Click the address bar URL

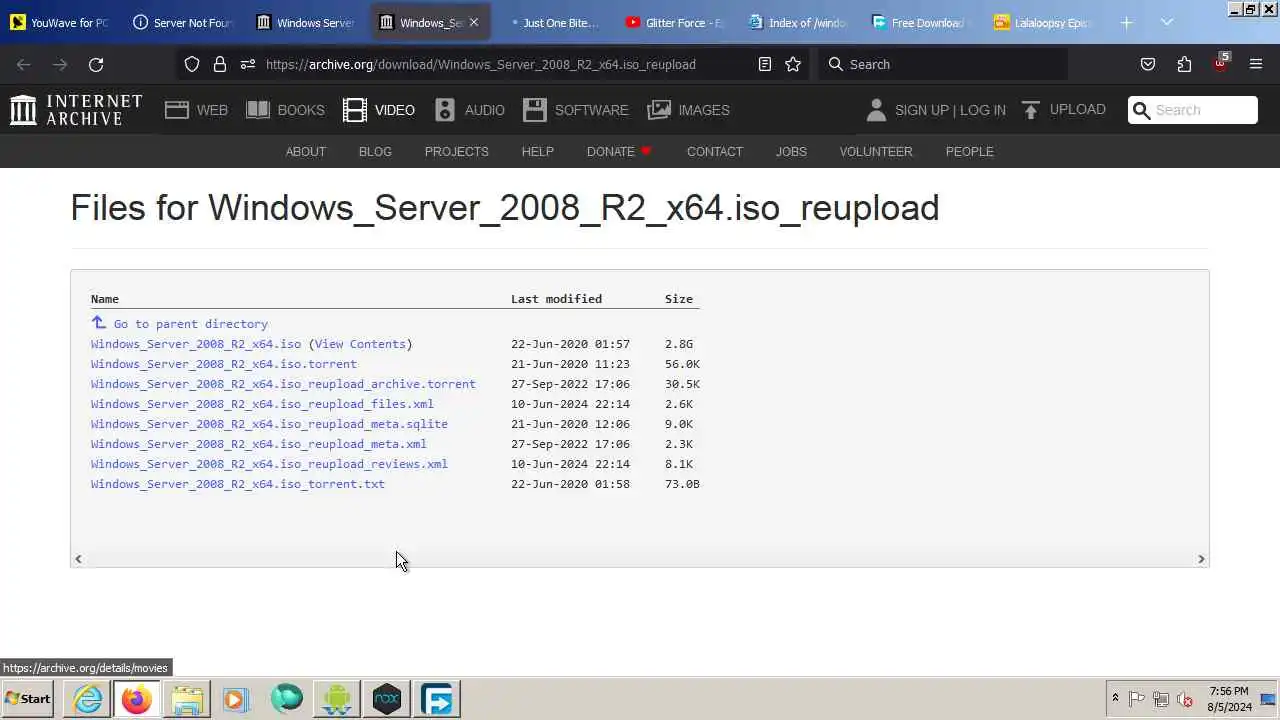[481, 64]
